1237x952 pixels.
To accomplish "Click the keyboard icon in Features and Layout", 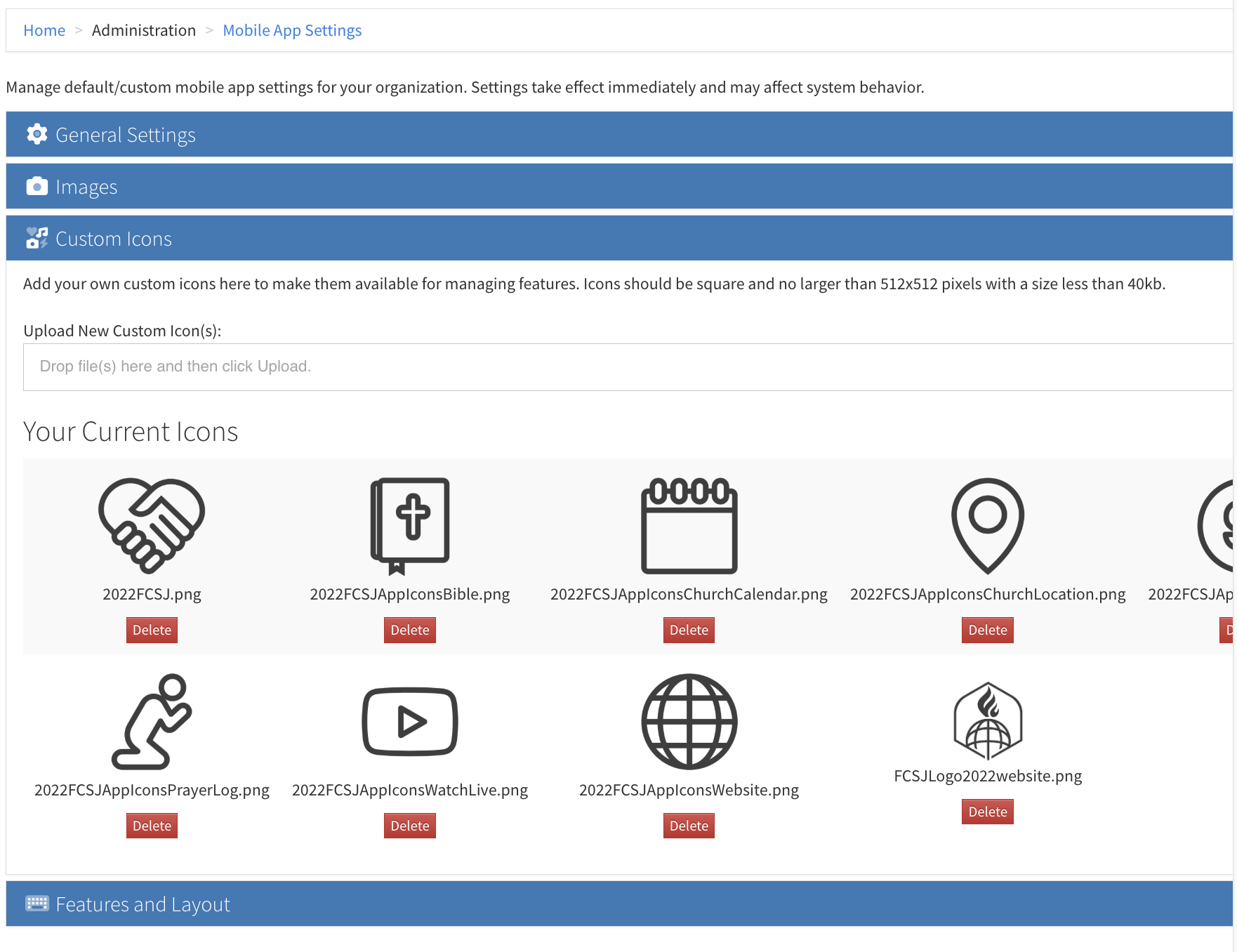I will (37, 904).
